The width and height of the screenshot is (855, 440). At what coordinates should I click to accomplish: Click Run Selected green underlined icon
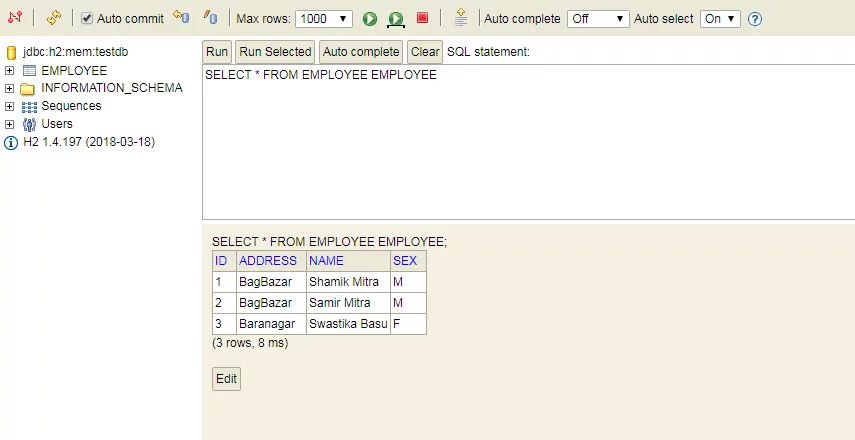click(x=396, y=19)
